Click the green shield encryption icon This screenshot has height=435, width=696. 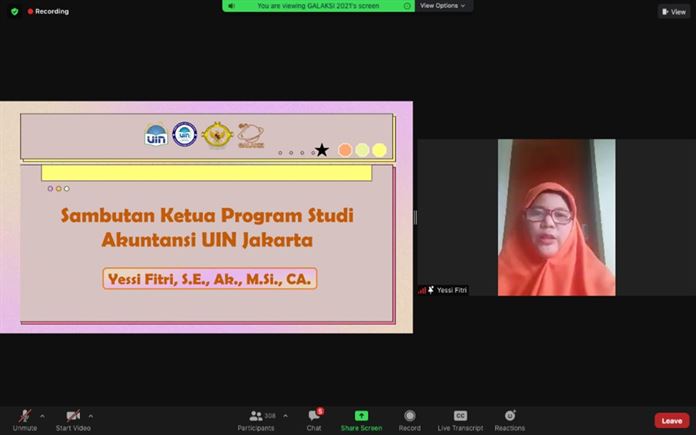tap(15, 12)
